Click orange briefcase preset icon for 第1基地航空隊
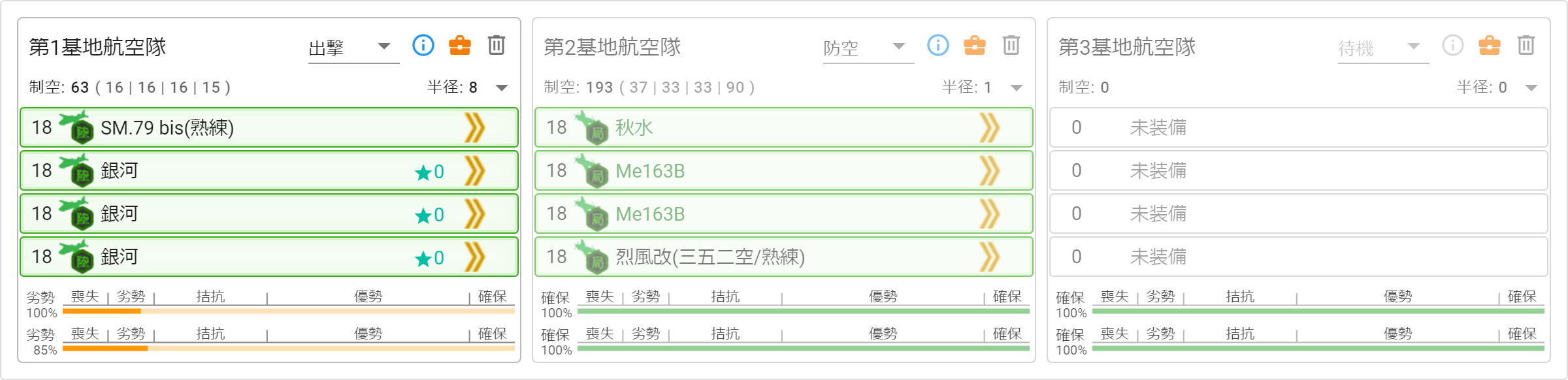1568x380 pixels. (x=460, y=45)
